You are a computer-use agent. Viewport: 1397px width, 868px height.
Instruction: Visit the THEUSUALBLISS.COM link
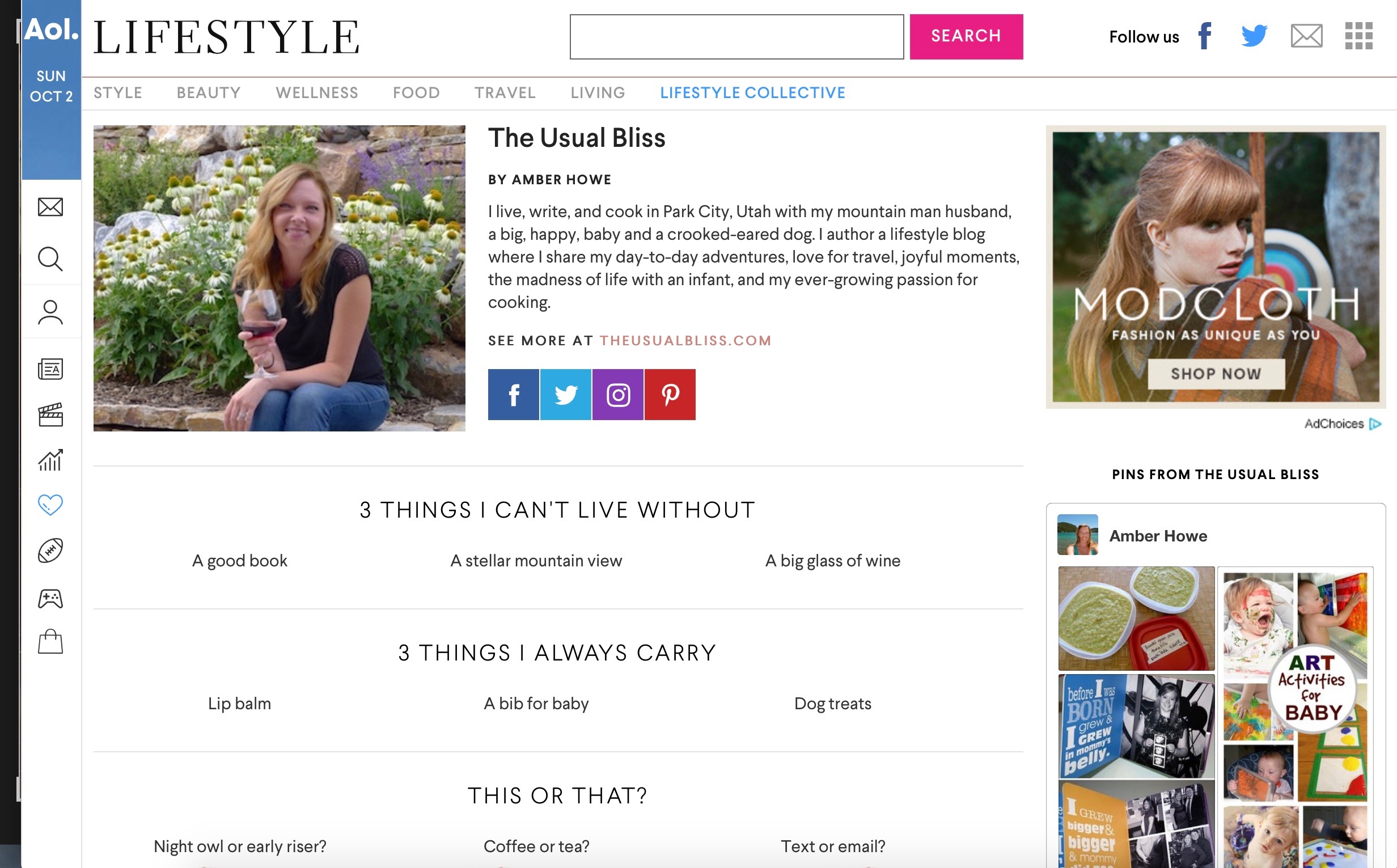(x=685, y=340)
